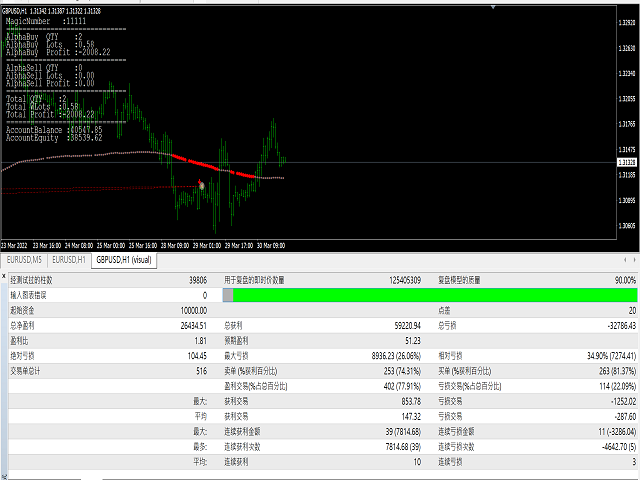Click the average consecutive wins value 10
Screen dimensions: 640x480
click(x=417, y=462)
